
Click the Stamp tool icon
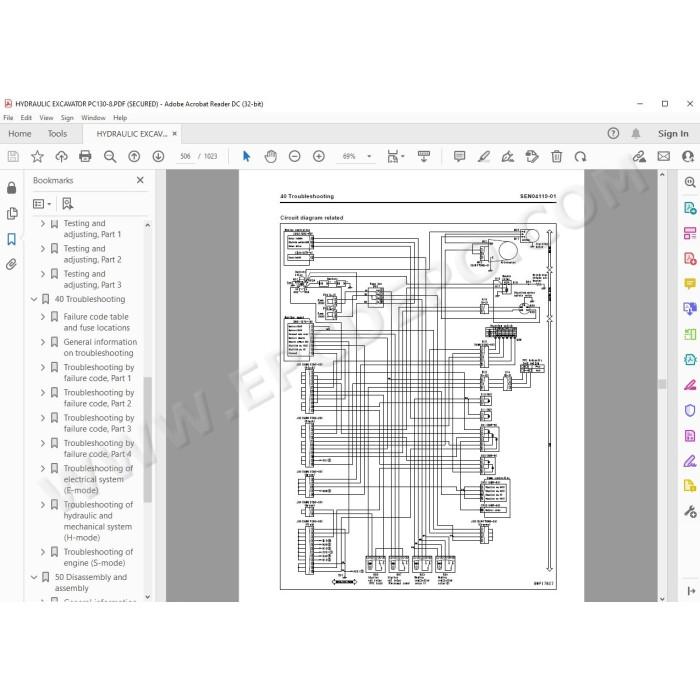[x=532, y=156]
